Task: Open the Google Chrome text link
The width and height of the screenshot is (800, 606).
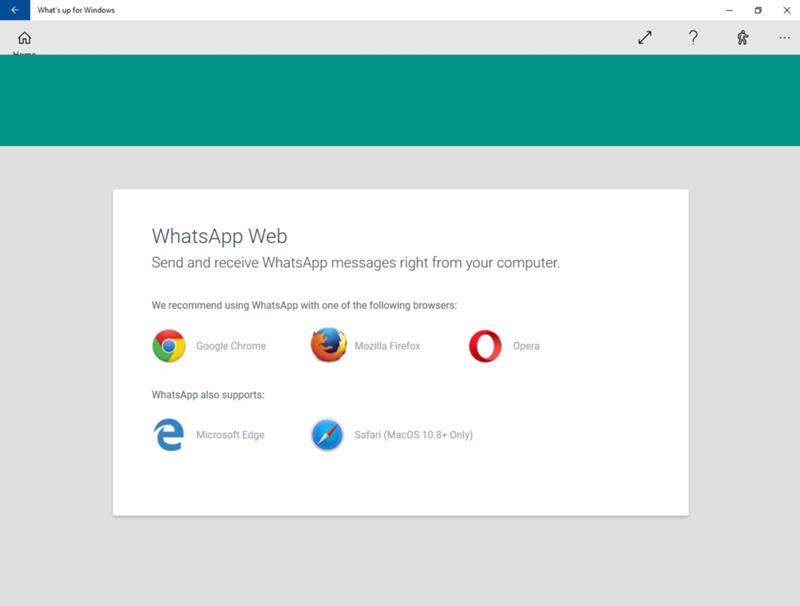Action: (231, 346)
